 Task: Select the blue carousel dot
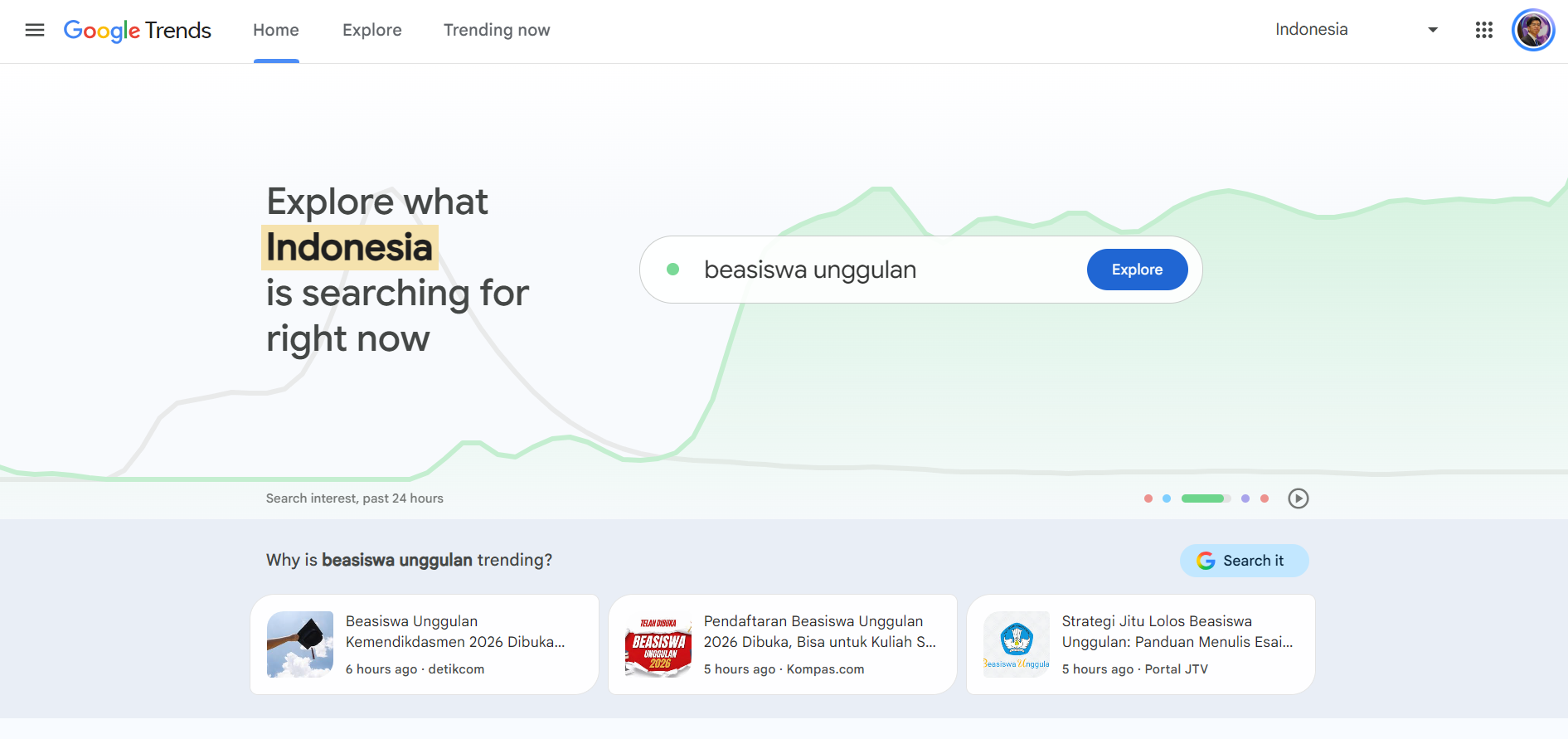1167,498
